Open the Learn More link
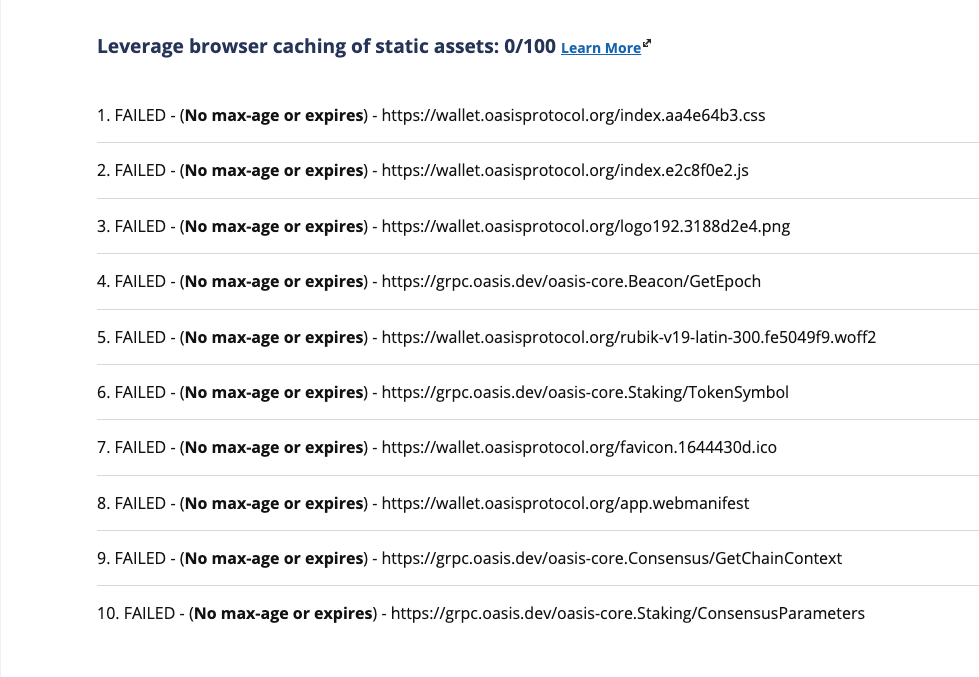 pos(601,48)
